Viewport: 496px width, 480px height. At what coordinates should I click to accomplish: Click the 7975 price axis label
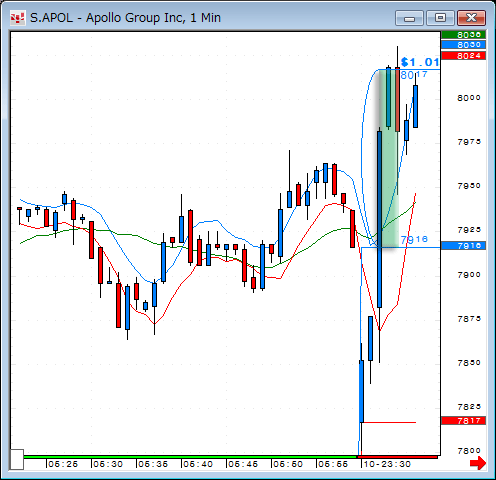[469, 142]
